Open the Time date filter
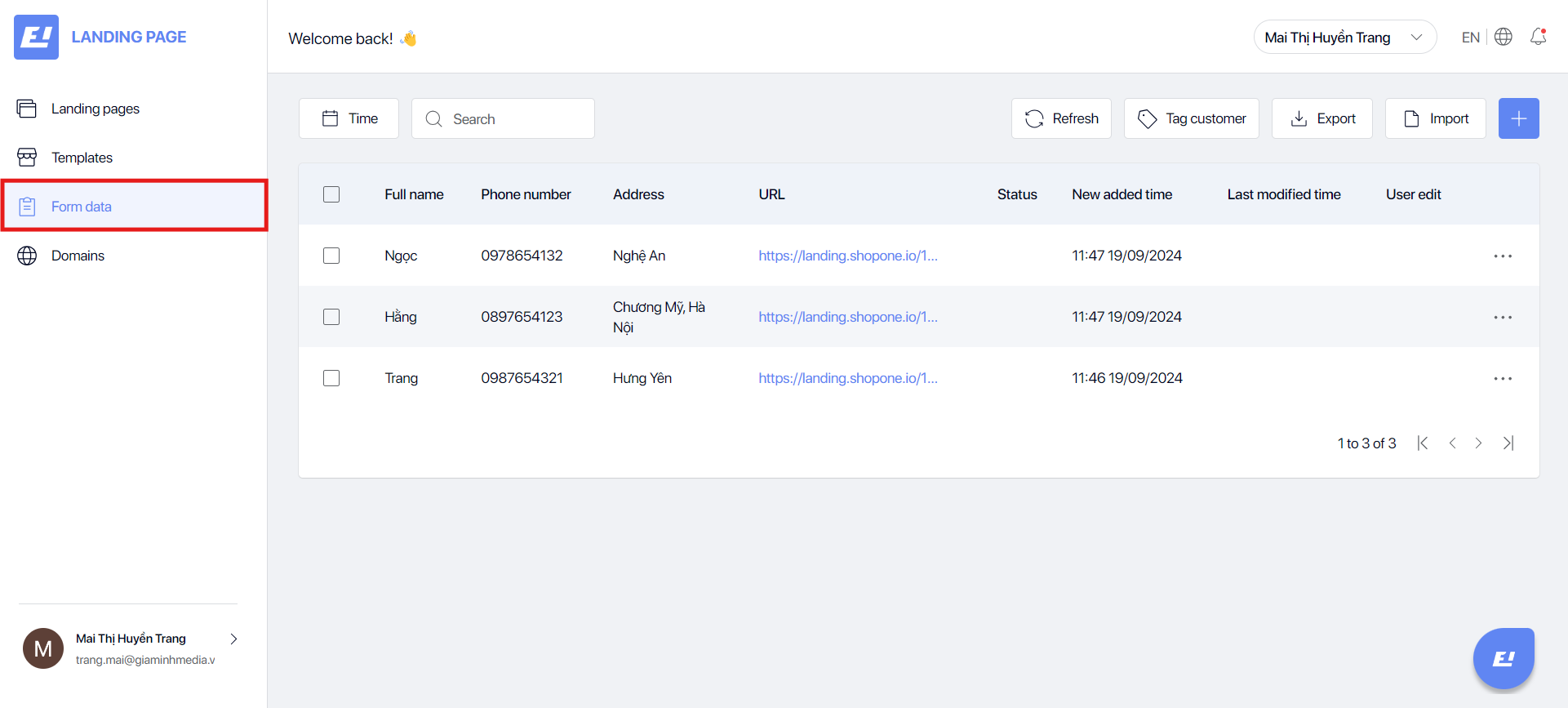The width and height of the screenshot is (1568, 708). (x=349, y=118)
